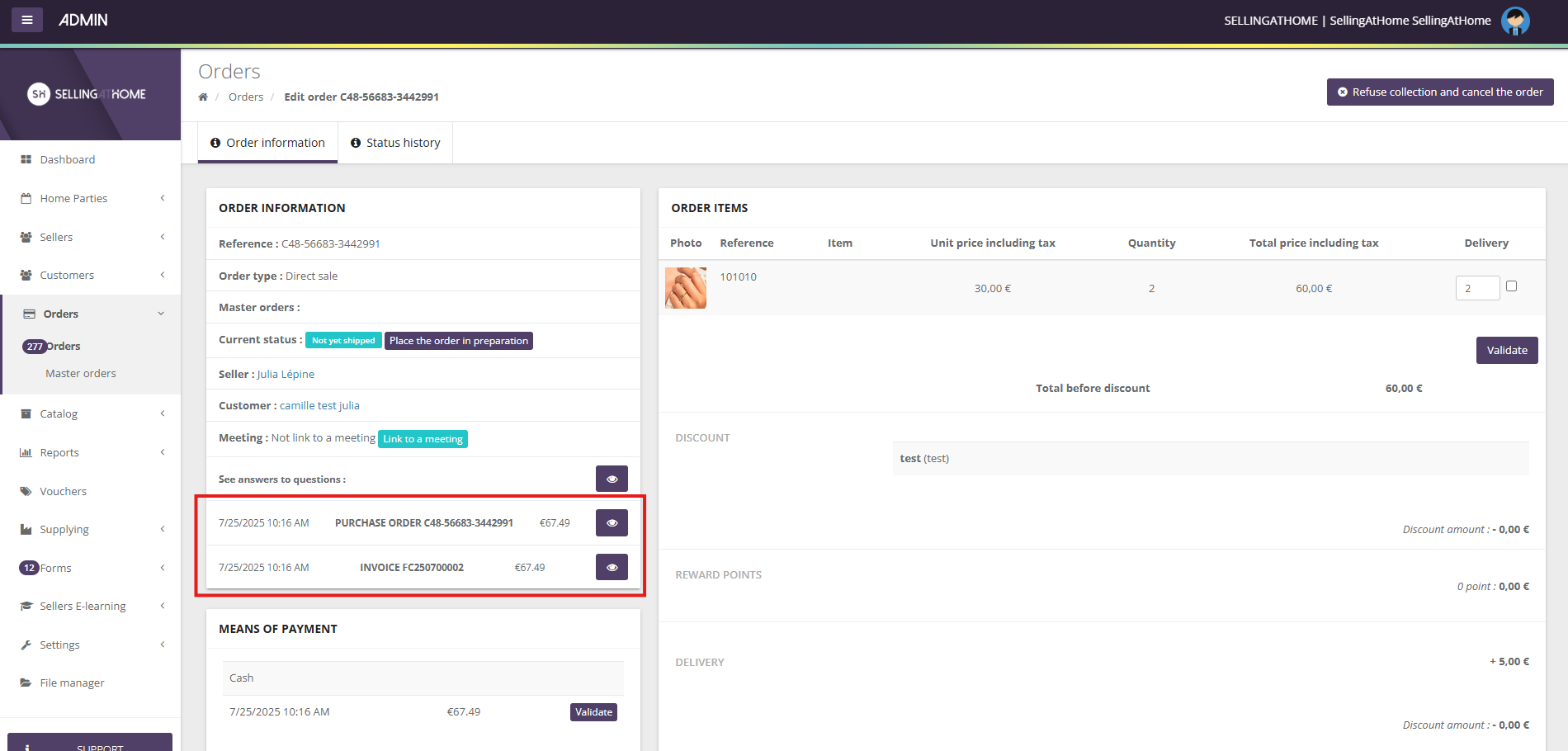Image resolution: width=1568 pixels, height=751 pixels.
Task: Click the Vouchers tag icon
Action: point(26,491)
